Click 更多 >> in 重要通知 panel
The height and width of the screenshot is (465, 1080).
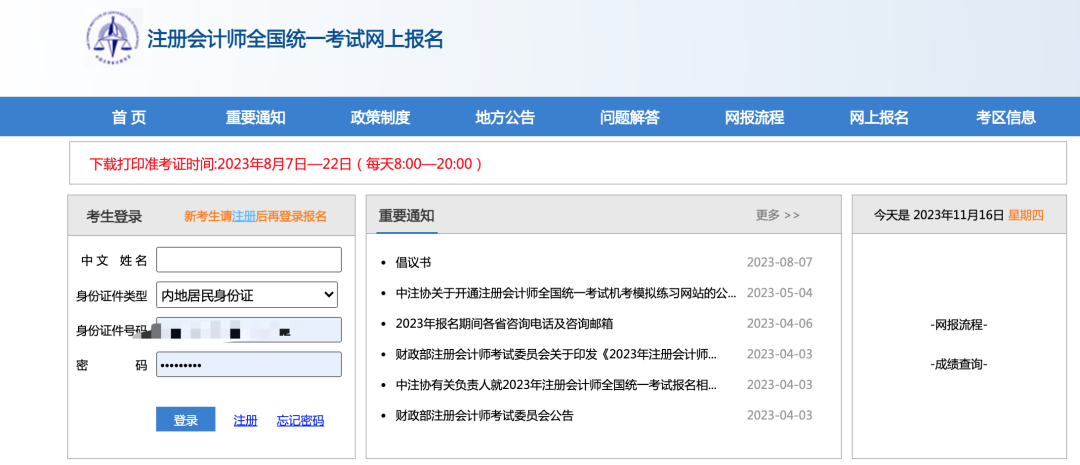(777, 215)
